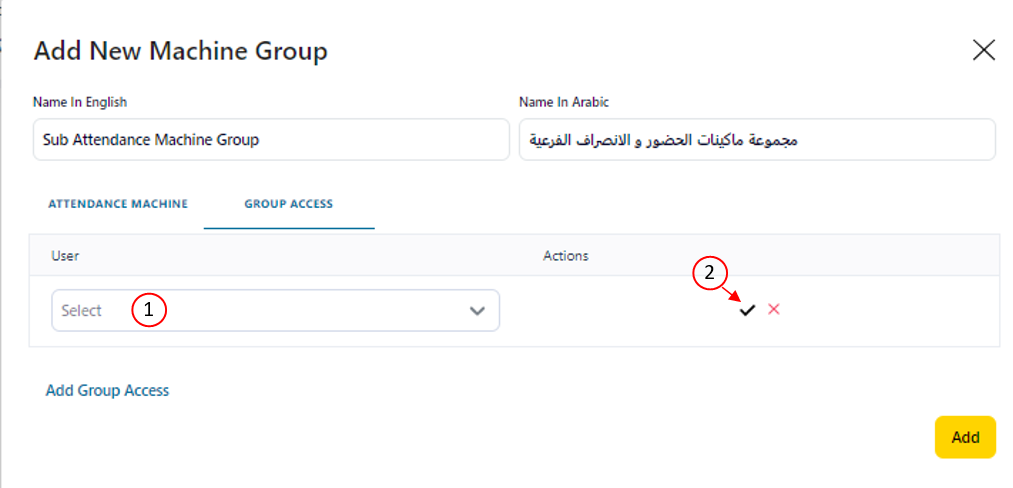
Task: Click the circled number 1 marker
Action: click(148, 311)
